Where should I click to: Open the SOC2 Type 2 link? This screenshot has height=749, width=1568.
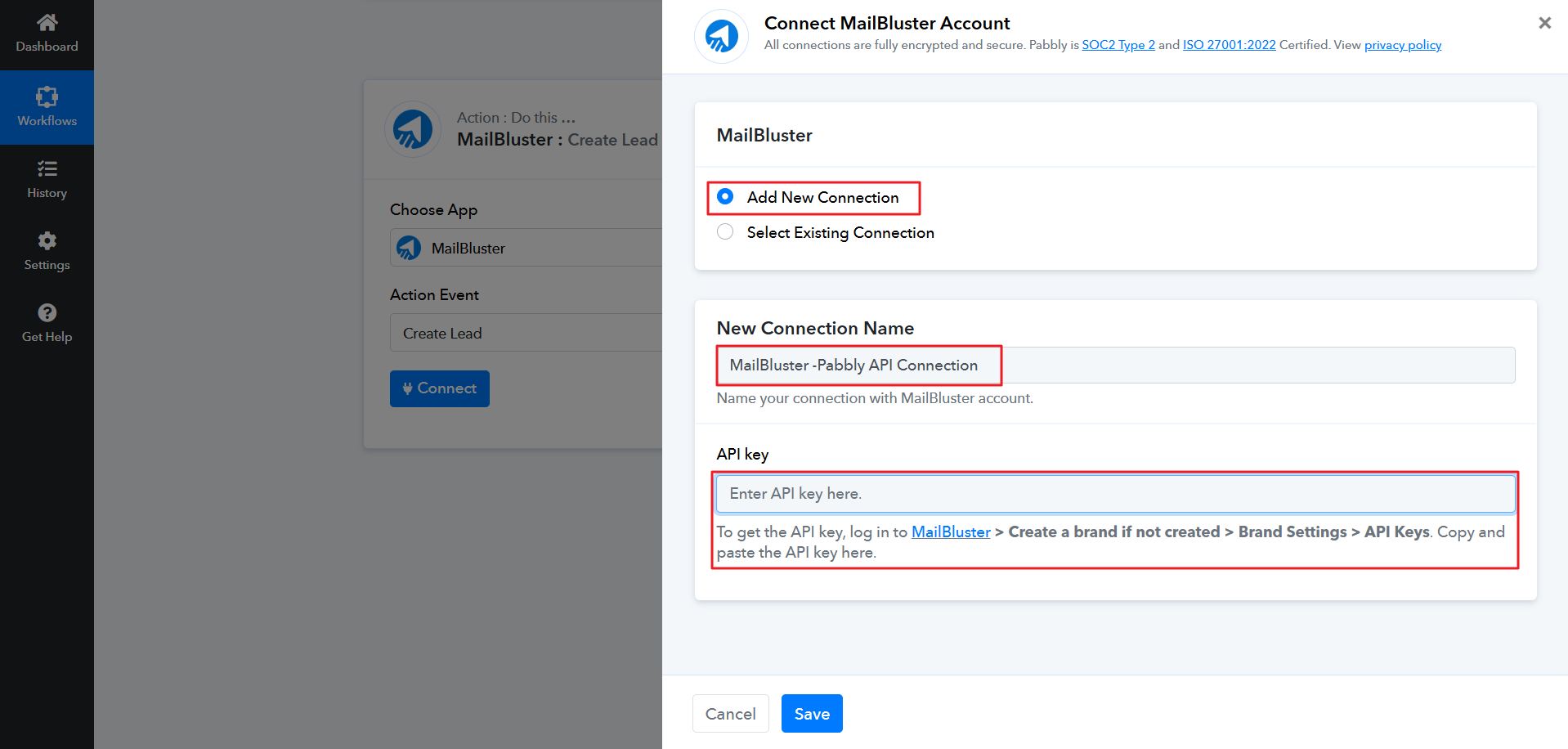[1118, 45]
